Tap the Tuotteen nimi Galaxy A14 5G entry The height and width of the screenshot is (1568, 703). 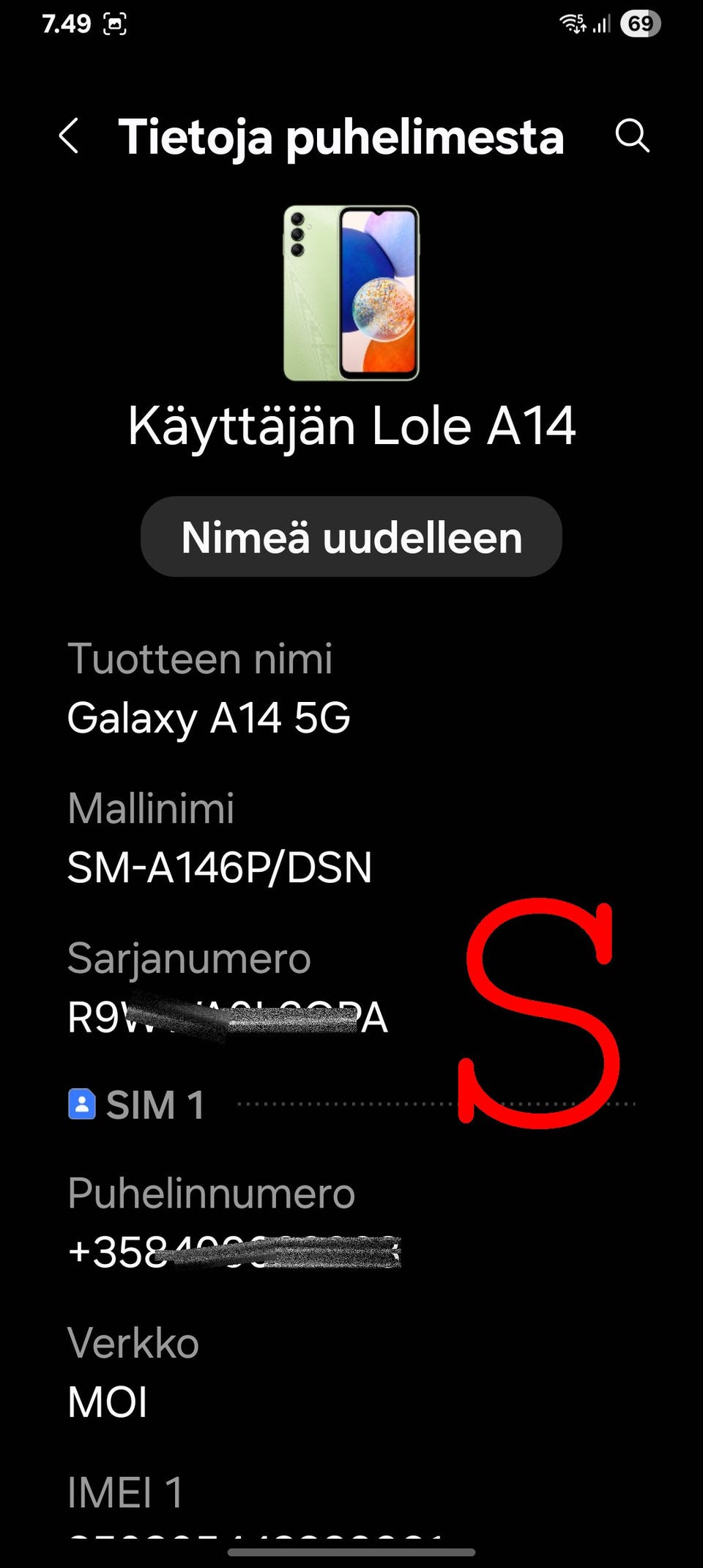(351, 689)
